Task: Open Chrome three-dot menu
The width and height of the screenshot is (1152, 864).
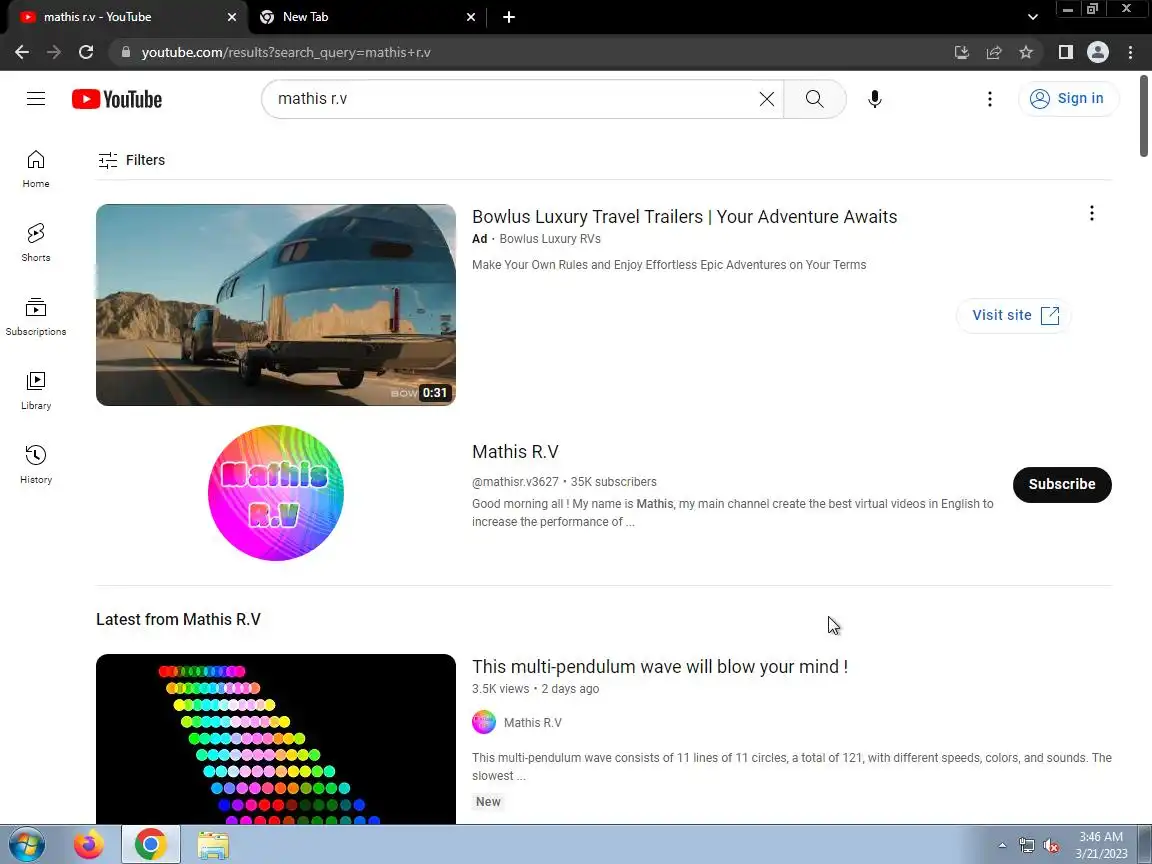Action: (x=1130, y=52)
